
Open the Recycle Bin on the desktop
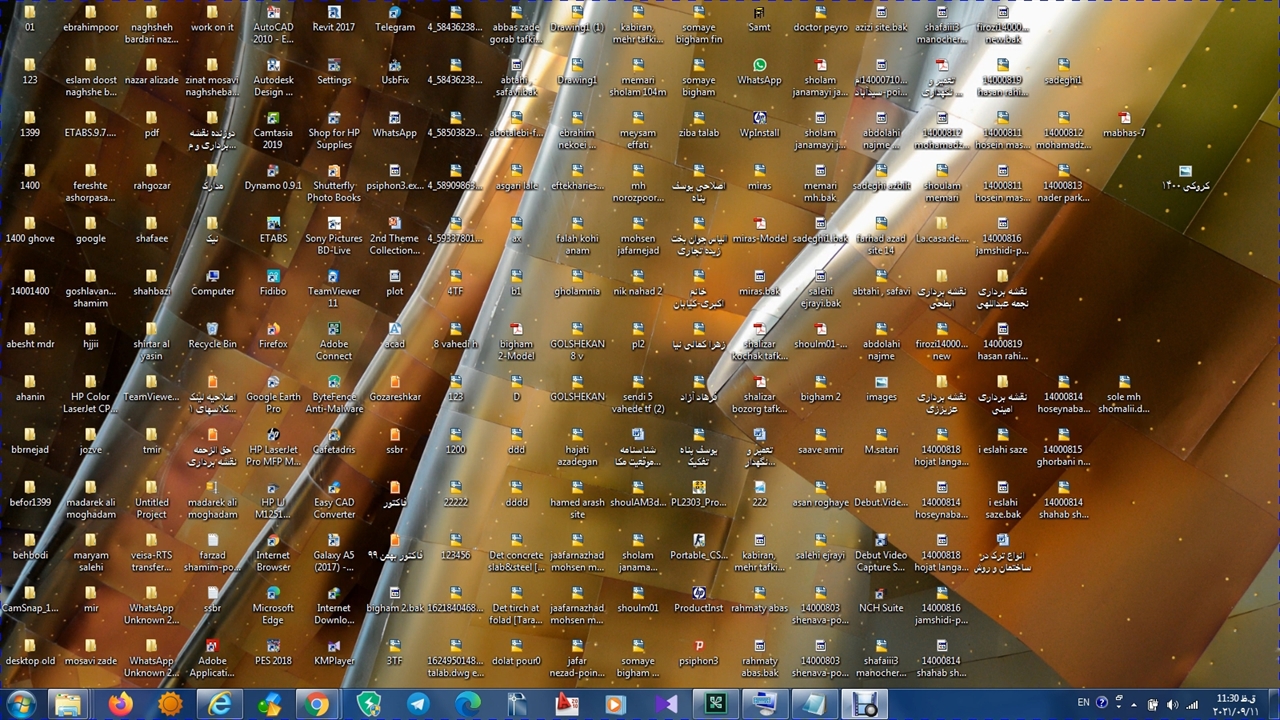pyautogui.click(x=212, y=330)
